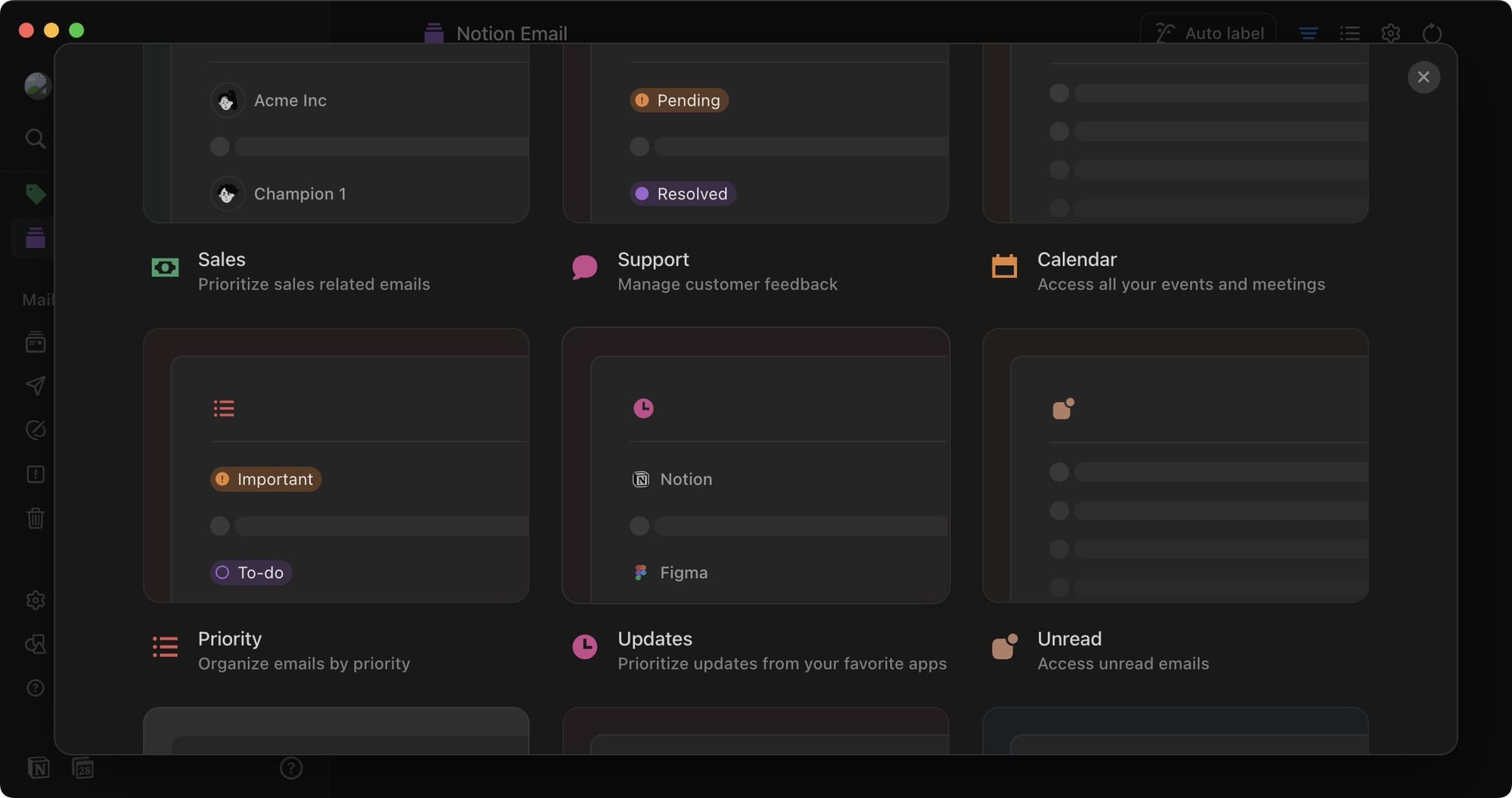1512x798 pixels.
Task: Open Spam exclamation icon in sidebar
Action: [x=36, y=474]
